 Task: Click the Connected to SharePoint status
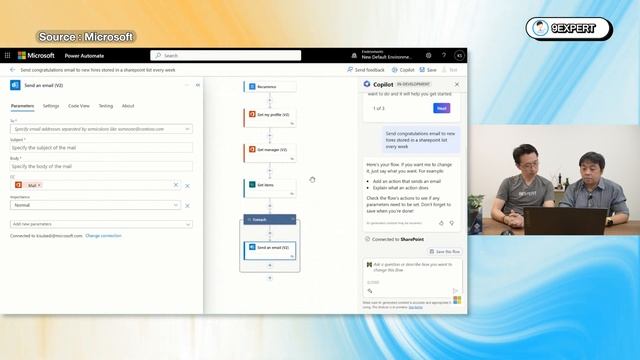(x=394, y=239)
